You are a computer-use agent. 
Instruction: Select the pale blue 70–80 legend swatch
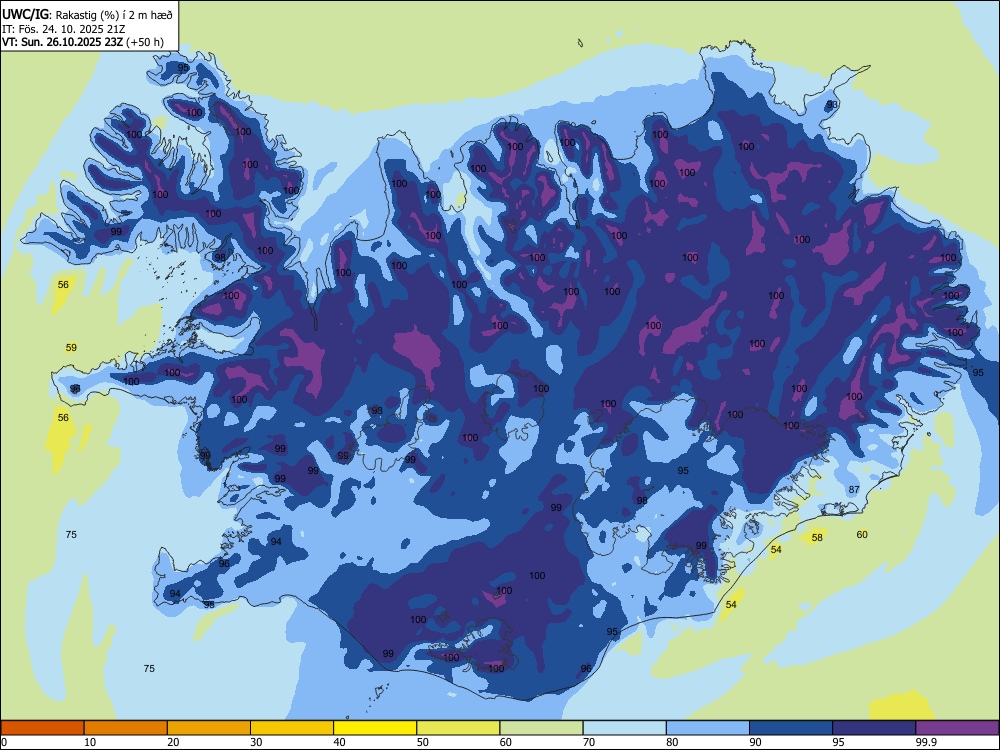coord(624,728)
